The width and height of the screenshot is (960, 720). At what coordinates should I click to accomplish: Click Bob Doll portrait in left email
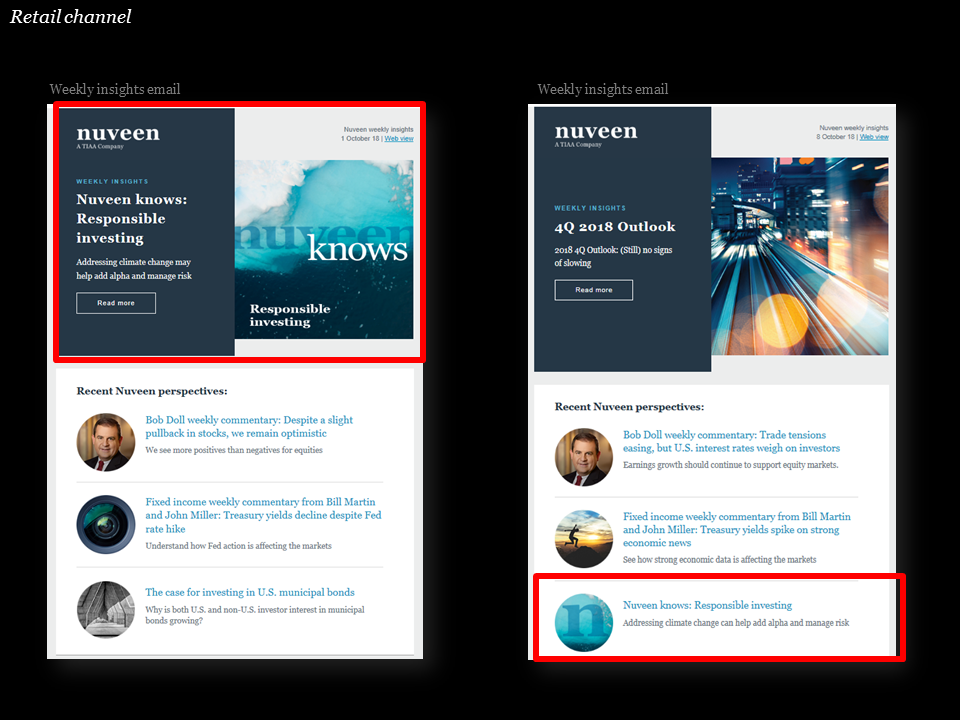(106, 442)
